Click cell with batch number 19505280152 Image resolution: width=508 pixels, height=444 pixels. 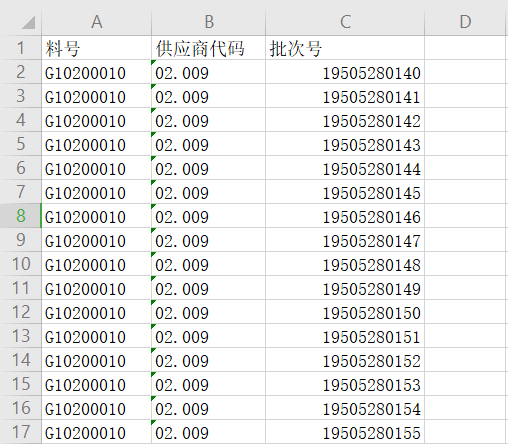pos(345,360)
